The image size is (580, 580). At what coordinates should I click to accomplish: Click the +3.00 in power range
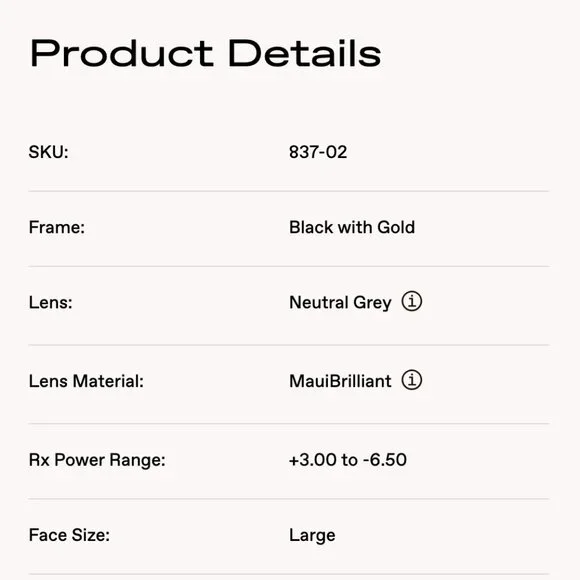click(313, 460)
